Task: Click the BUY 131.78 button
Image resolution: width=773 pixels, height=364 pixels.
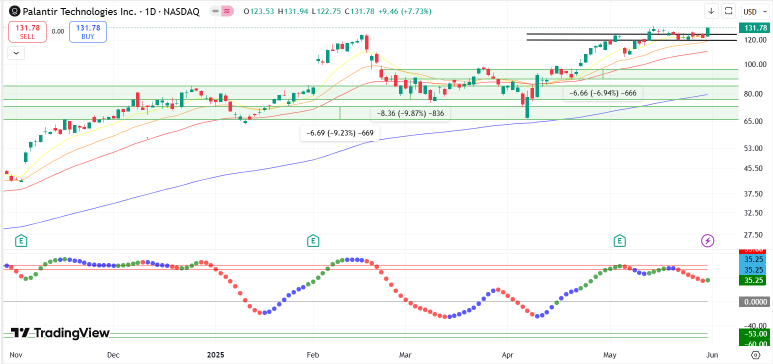Action: 88,33
